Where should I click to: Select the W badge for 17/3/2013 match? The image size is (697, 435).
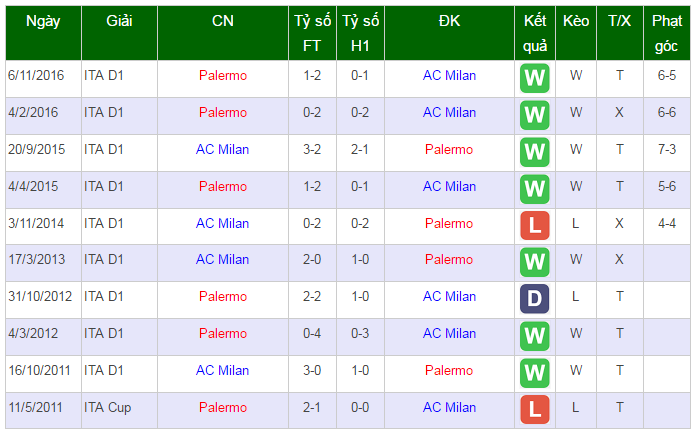(x=534, y=262)
